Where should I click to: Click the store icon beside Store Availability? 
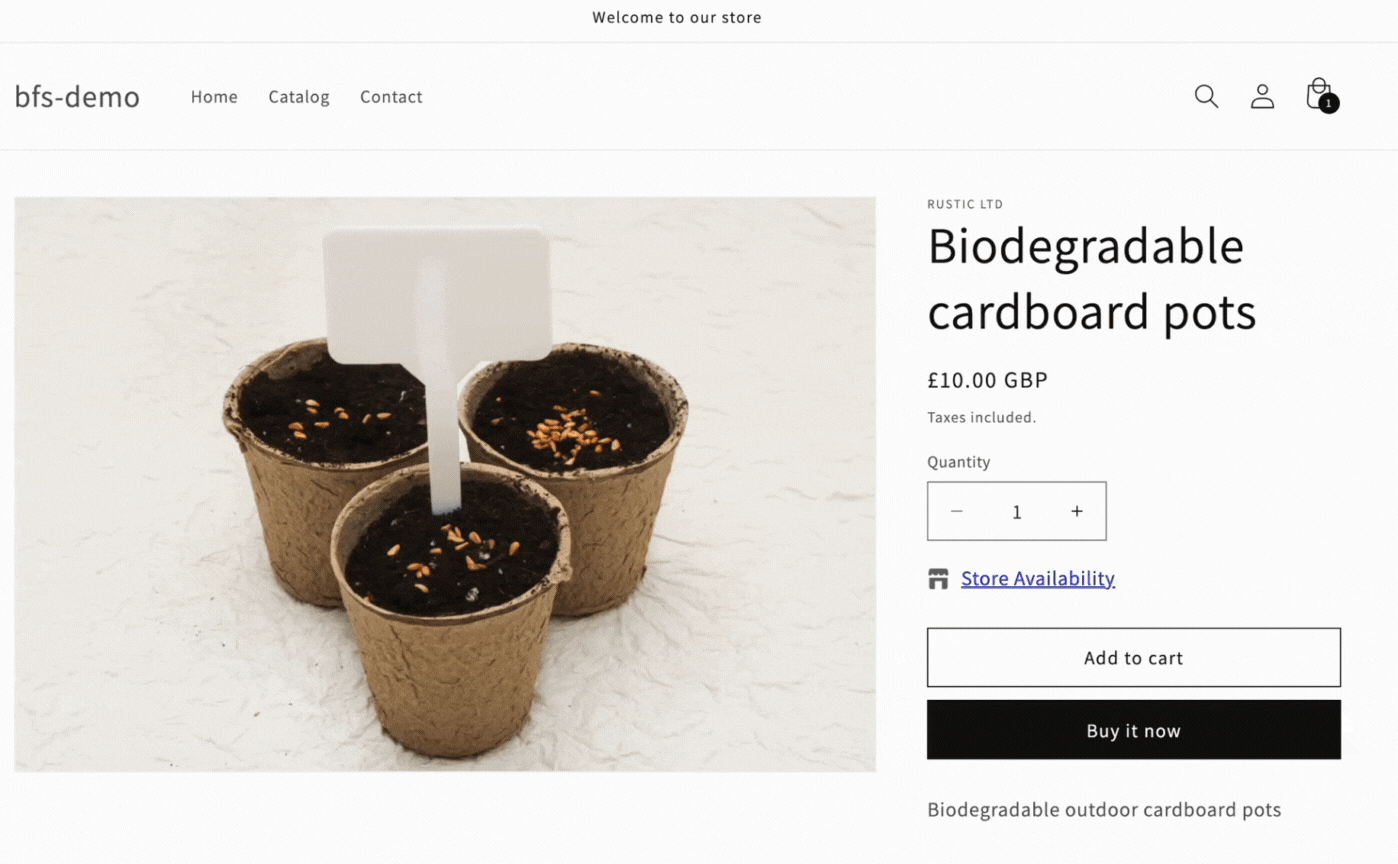pyautogui.click(x=938, y=579)
